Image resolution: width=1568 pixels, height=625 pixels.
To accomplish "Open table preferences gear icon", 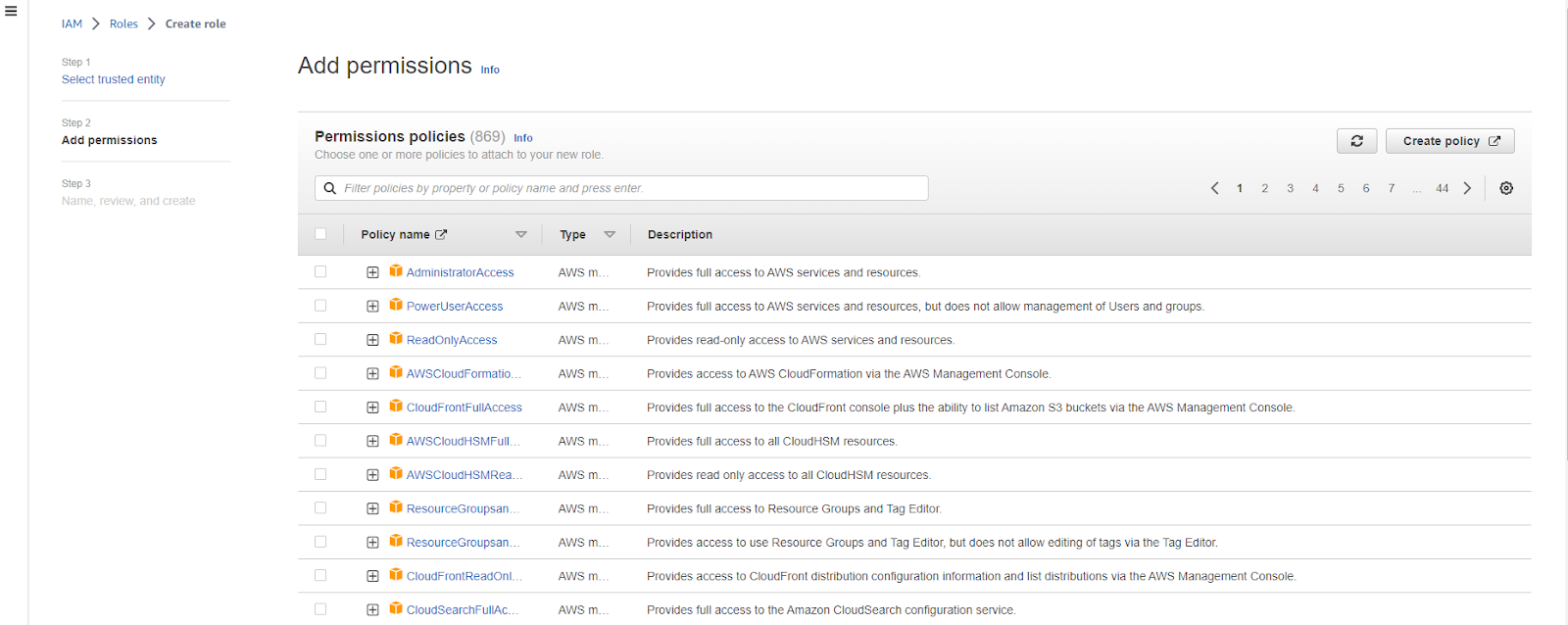I will (x=1506, y=188).
